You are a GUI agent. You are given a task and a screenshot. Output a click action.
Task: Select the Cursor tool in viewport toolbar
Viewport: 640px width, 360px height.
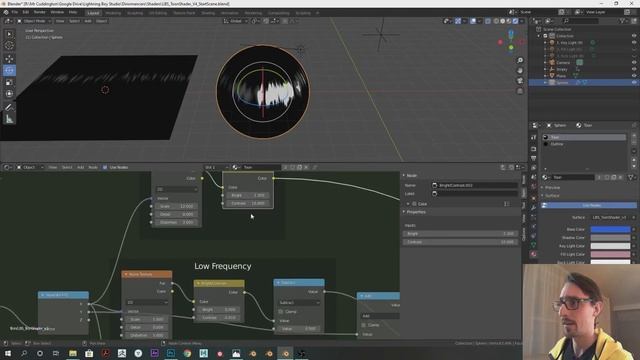pyautogui.click(x=9, y=46)
